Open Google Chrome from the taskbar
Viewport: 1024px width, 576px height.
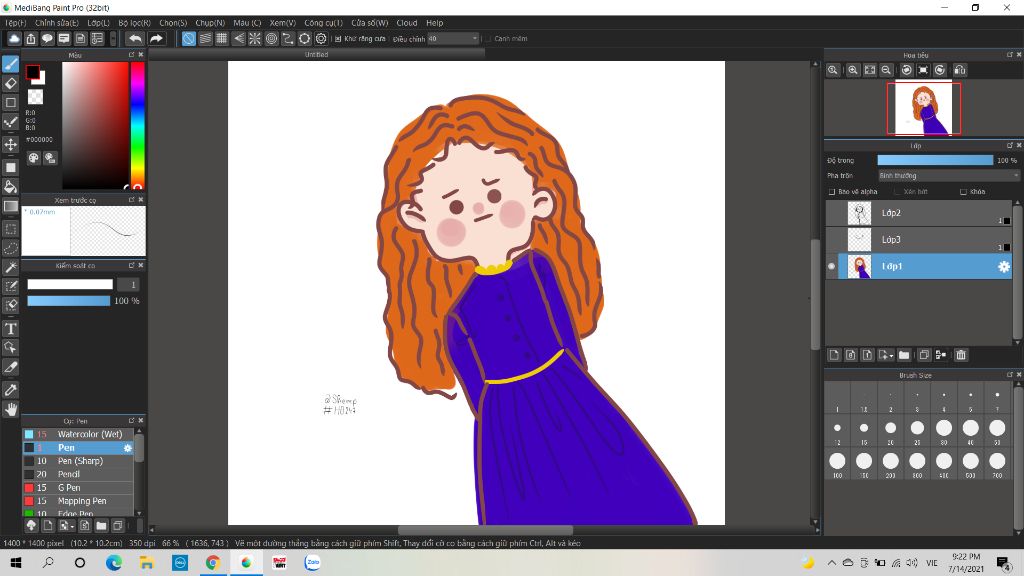(212, 562)
